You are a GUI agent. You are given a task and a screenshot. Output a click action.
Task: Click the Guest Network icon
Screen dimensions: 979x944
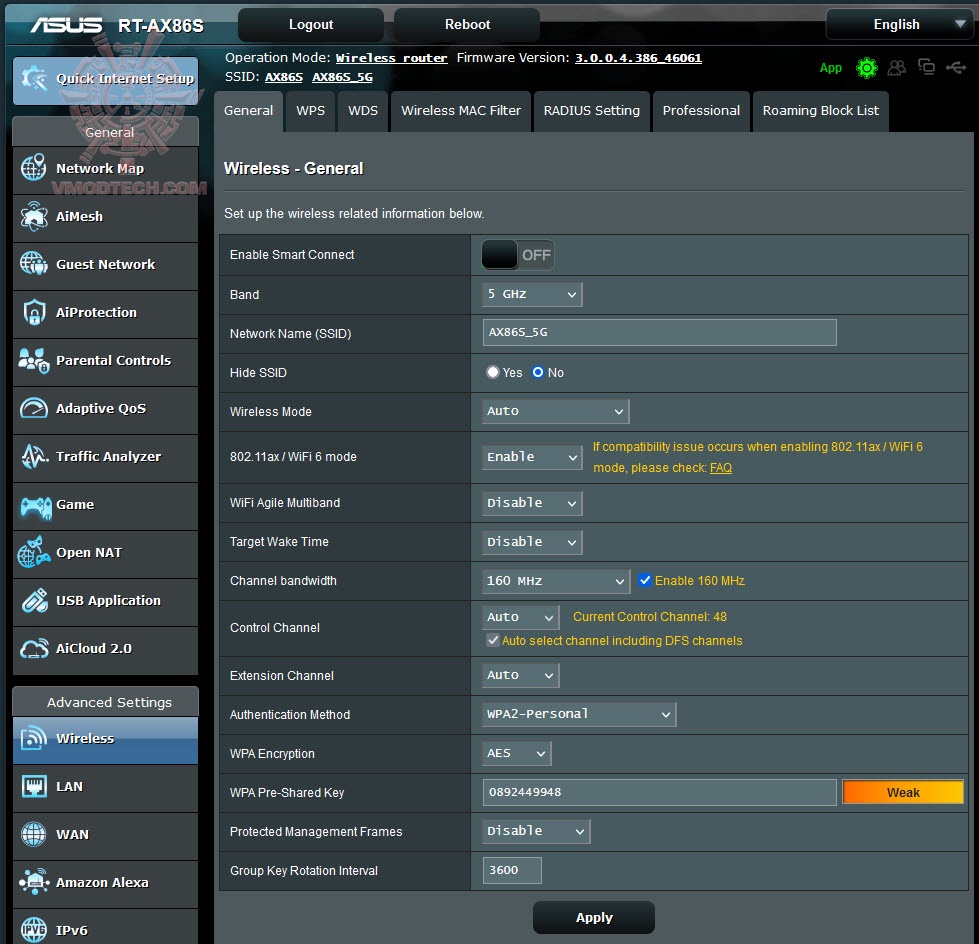click(x=34, y=264)
